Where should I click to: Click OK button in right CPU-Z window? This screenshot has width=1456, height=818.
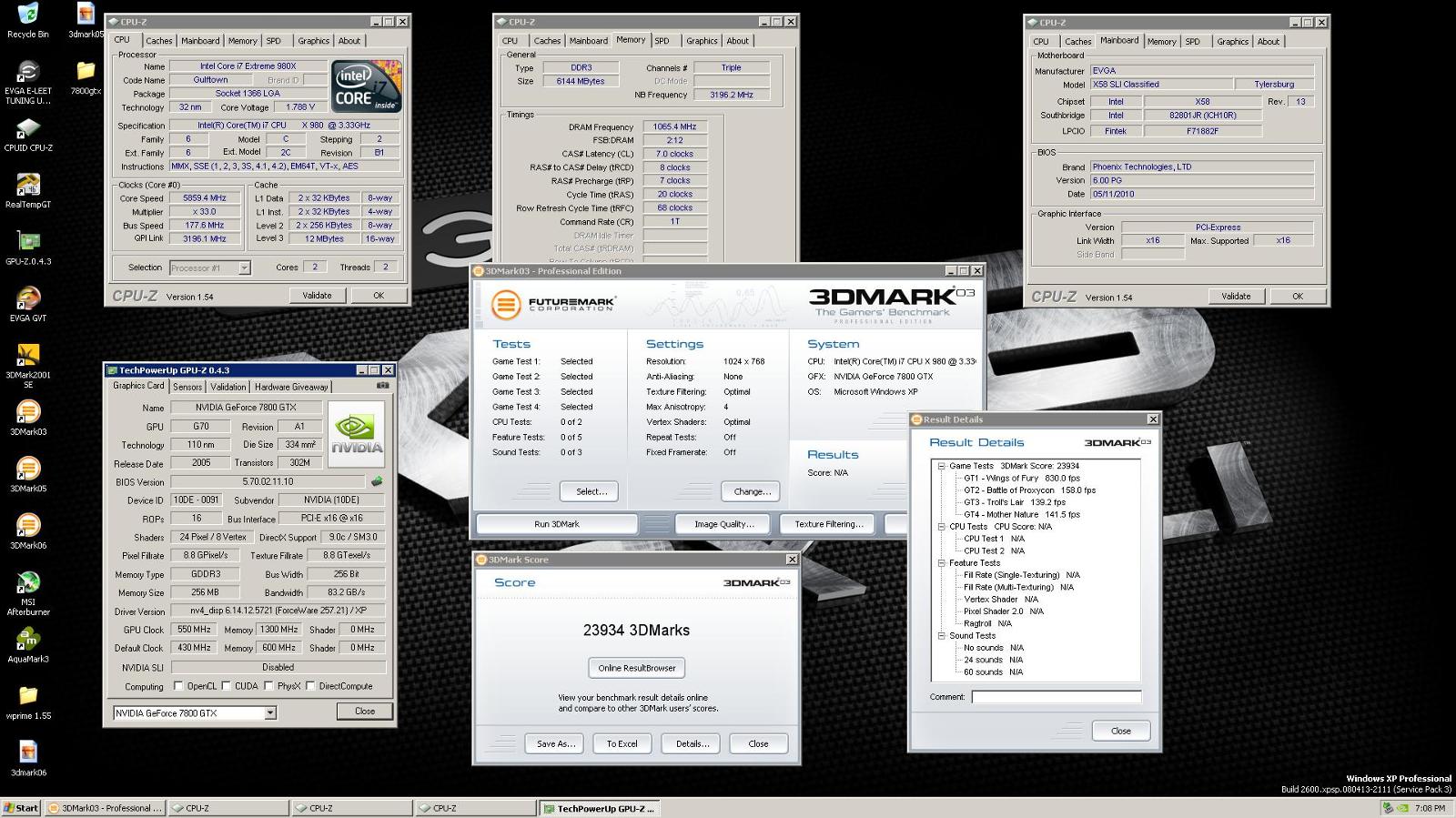click(1298, 296)
